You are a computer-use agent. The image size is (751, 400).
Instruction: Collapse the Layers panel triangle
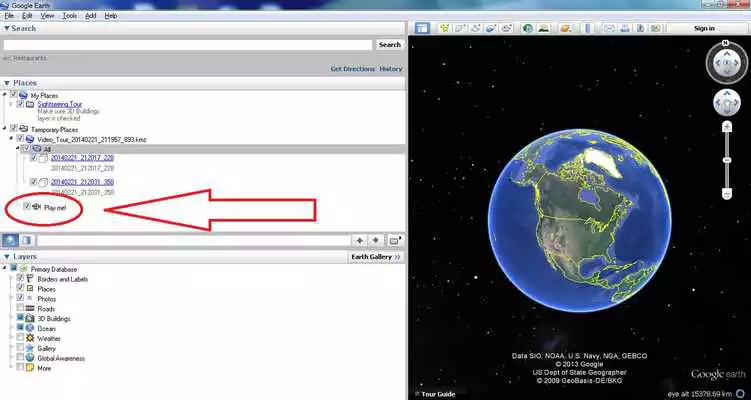point(7,257)
